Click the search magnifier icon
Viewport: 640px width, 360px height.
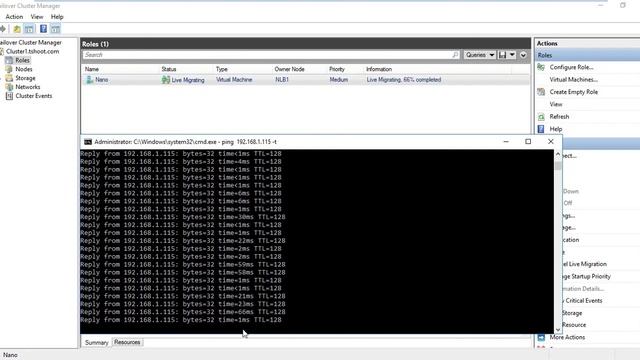456,55
